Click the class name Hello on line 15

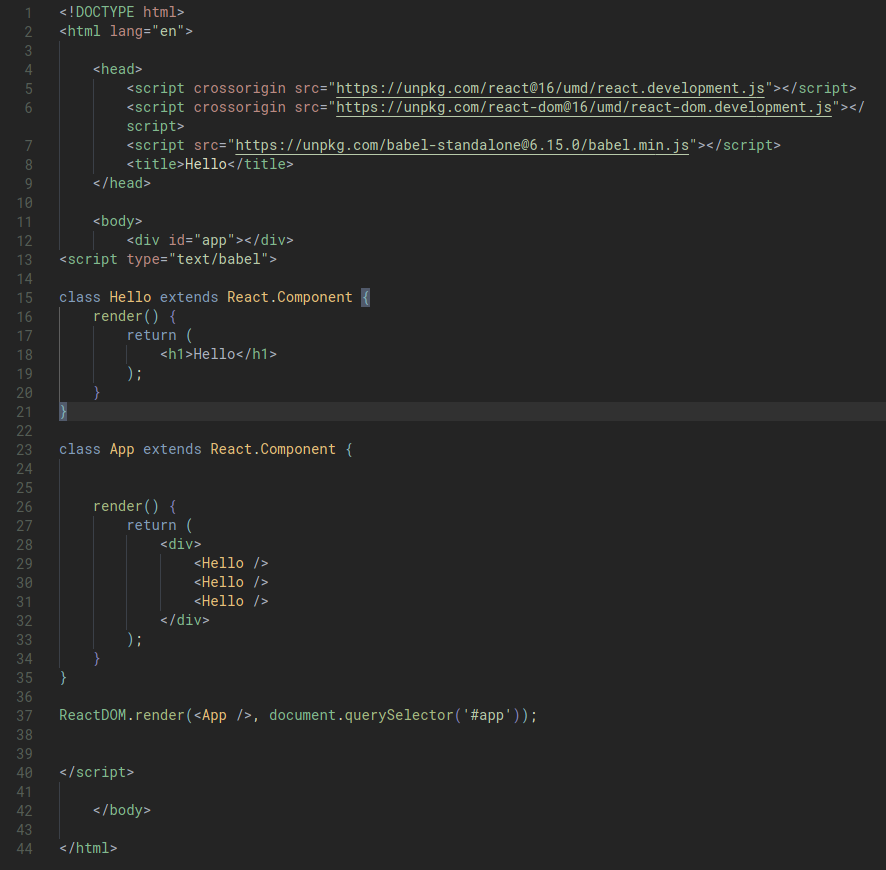pos(130,297)
